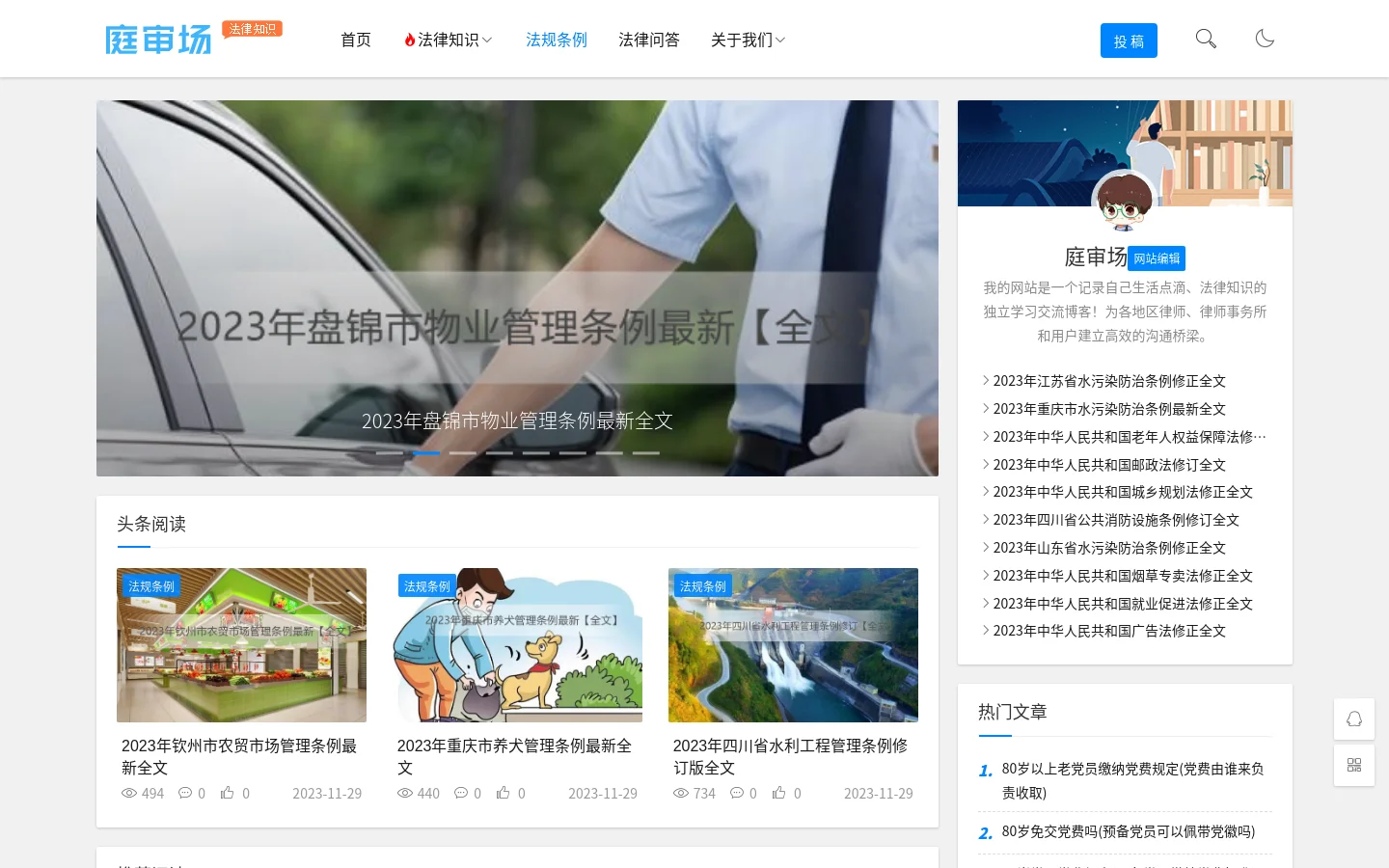Click the 庭审场 author name in sidebar
The width and height of the screenshot is (1389, 868).
[1096, 258]
